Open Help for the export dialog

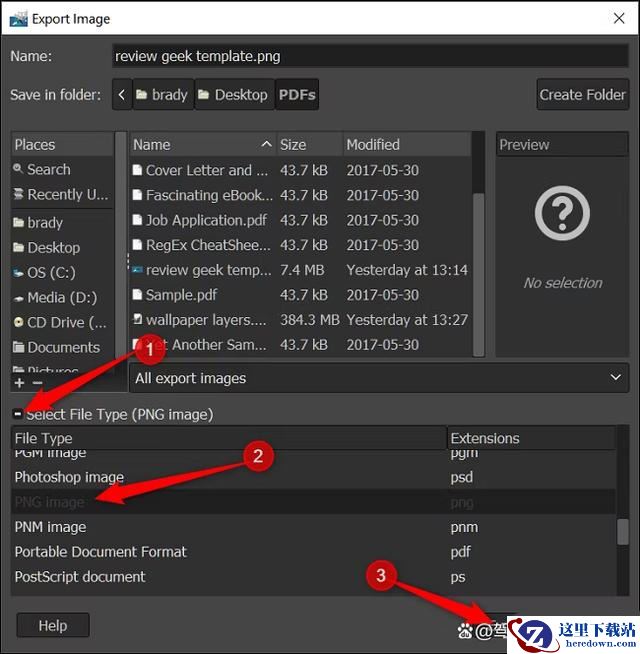point(53,625)
